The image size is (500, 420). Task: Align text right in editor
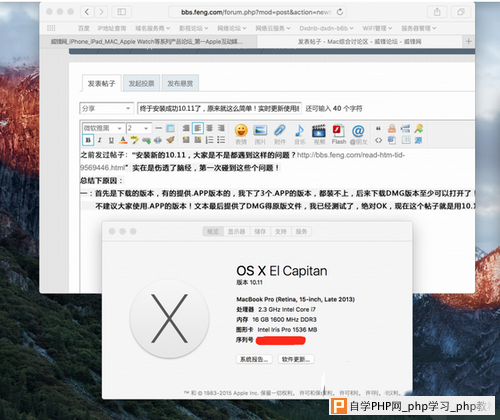(x=221, y=128)
